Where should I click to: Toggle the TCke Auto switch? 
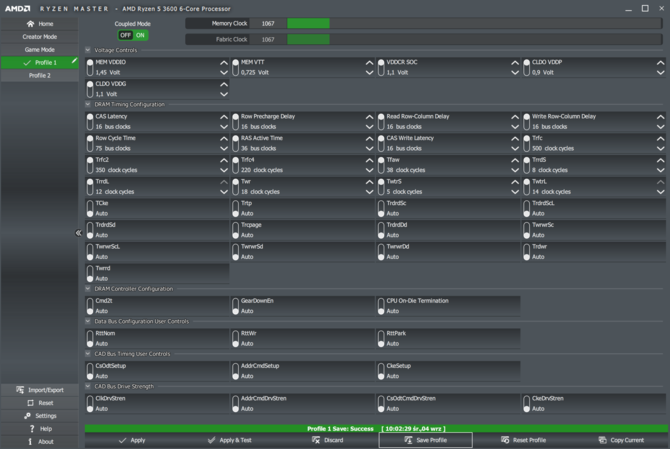[x=90, y=208]
